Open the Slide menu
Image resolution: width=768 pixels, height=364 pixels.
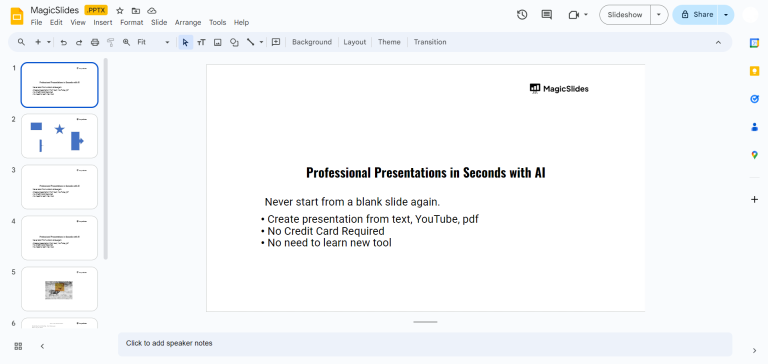159,23
